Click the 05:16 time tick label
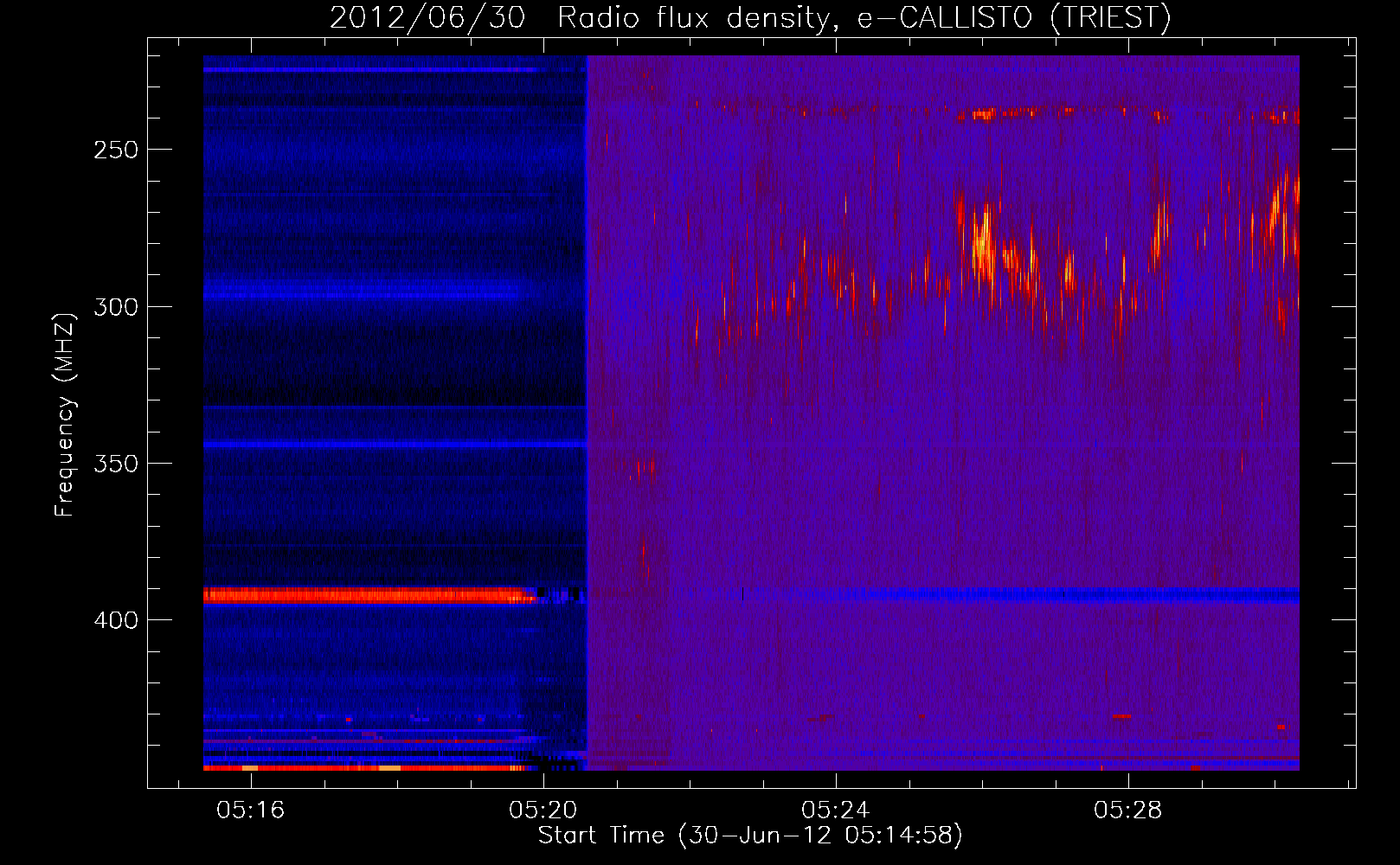Screen dimensions: 1400x865 click(251, 810)
